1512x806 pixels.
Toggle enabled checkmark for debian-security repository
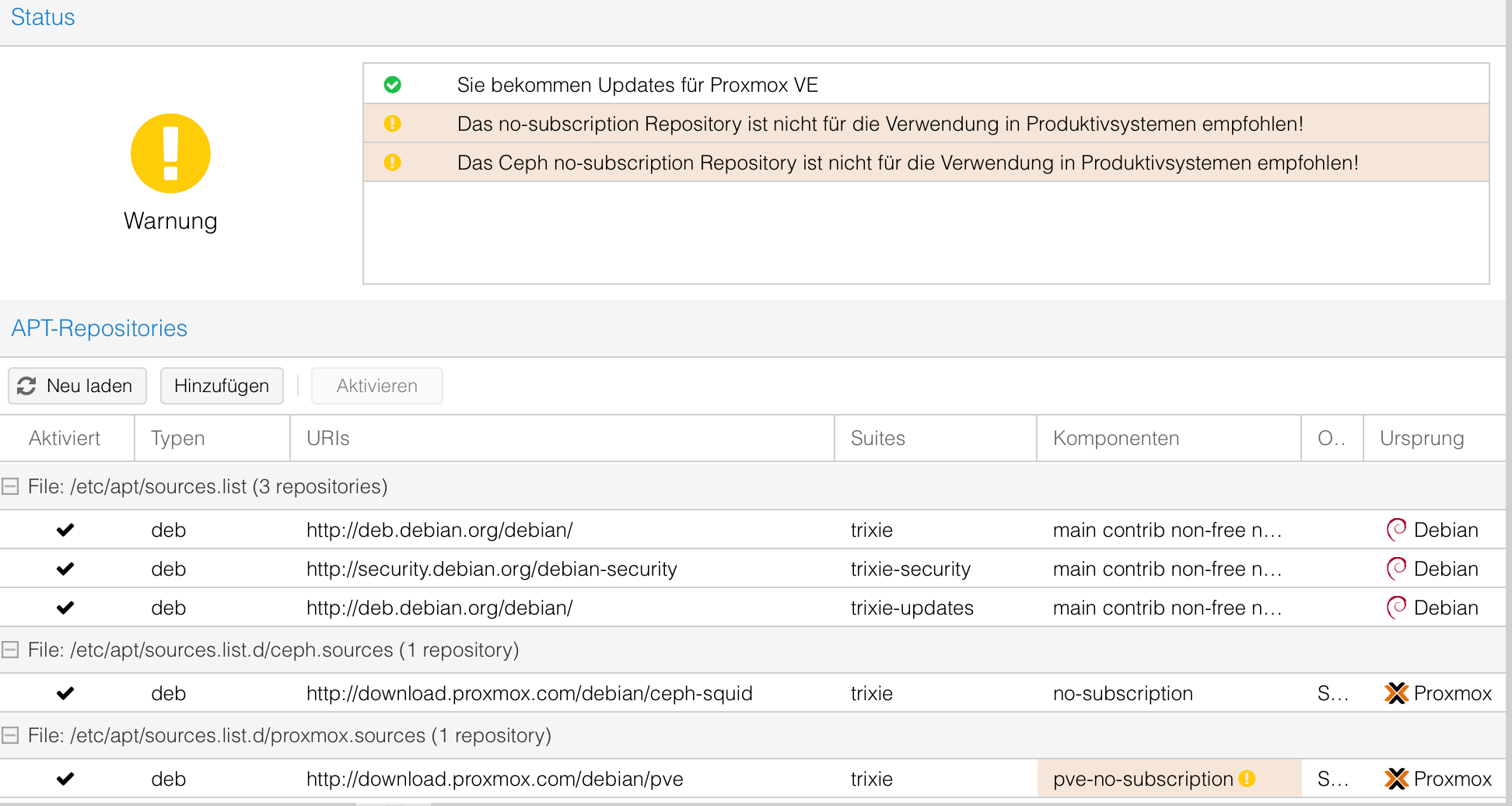(65, 569)
